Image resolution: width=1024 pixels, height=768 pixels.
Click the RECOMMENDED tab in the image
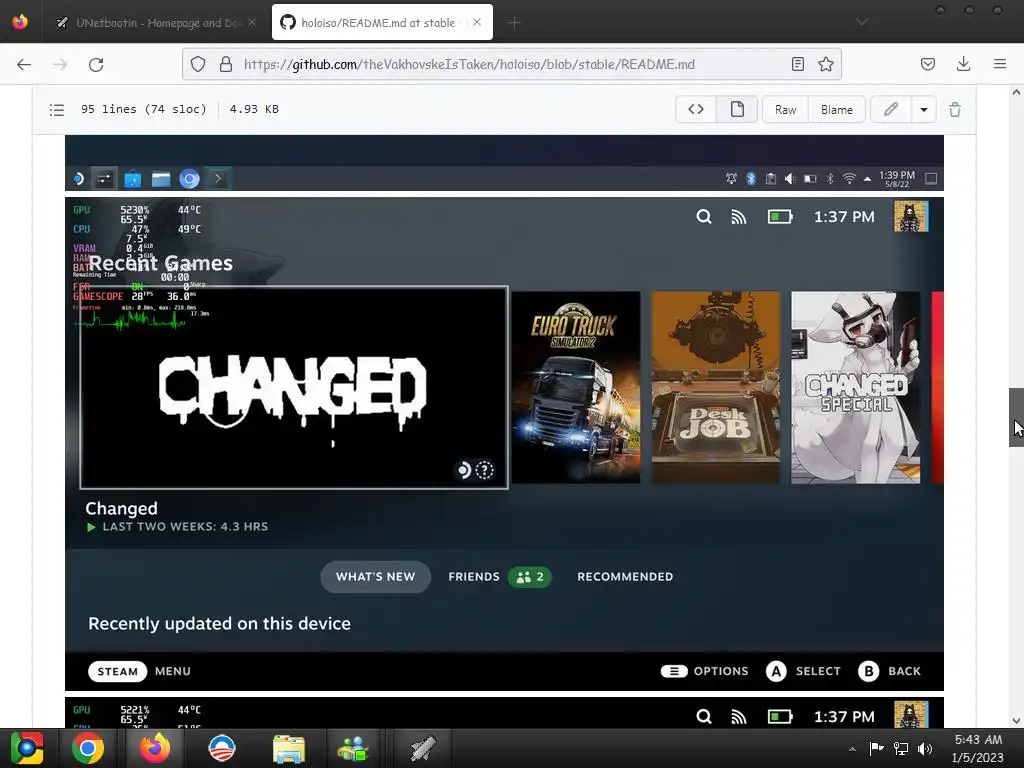[x=625, y=577]
